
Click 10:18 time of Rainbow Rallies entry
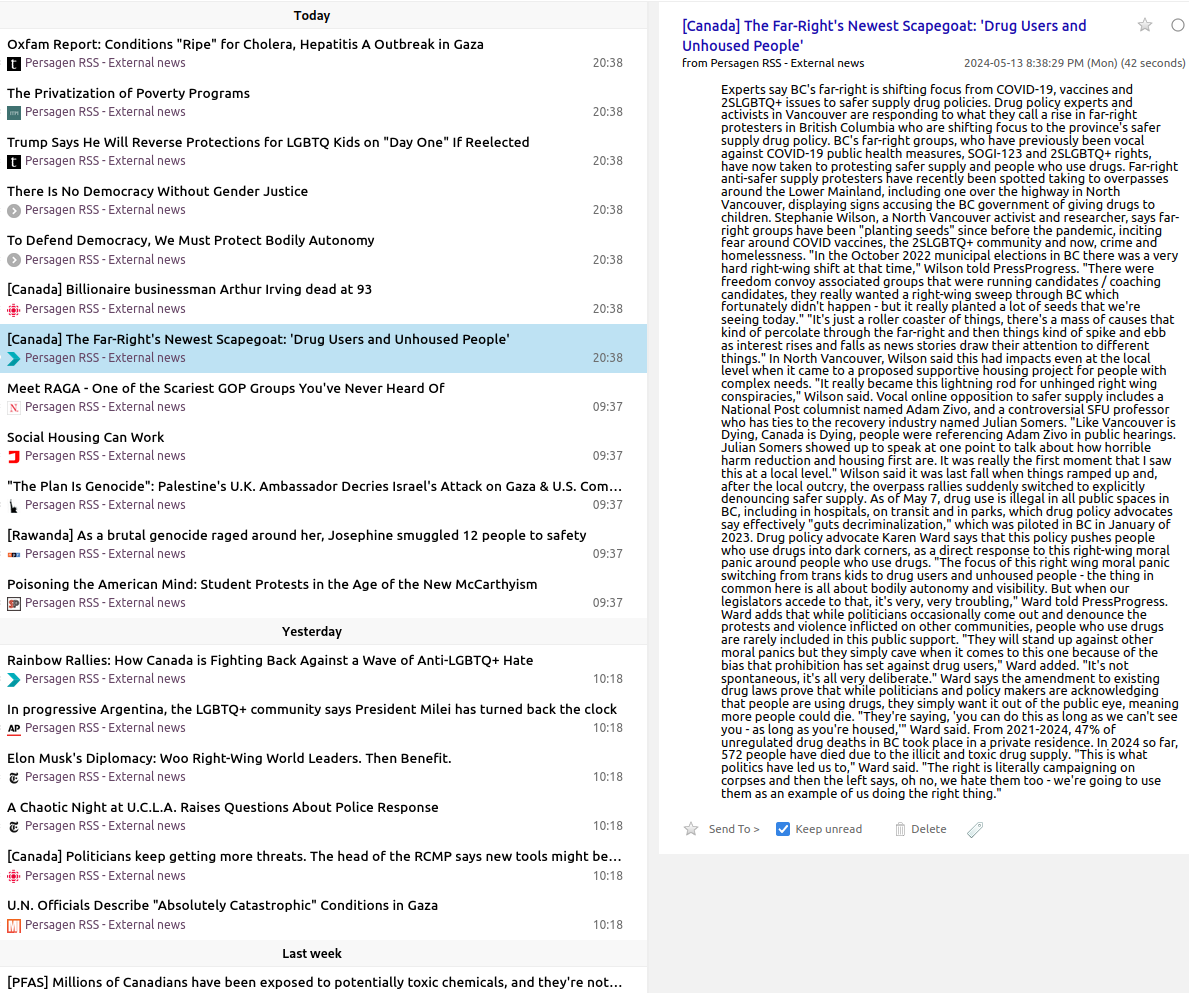(x=607, y=679)
